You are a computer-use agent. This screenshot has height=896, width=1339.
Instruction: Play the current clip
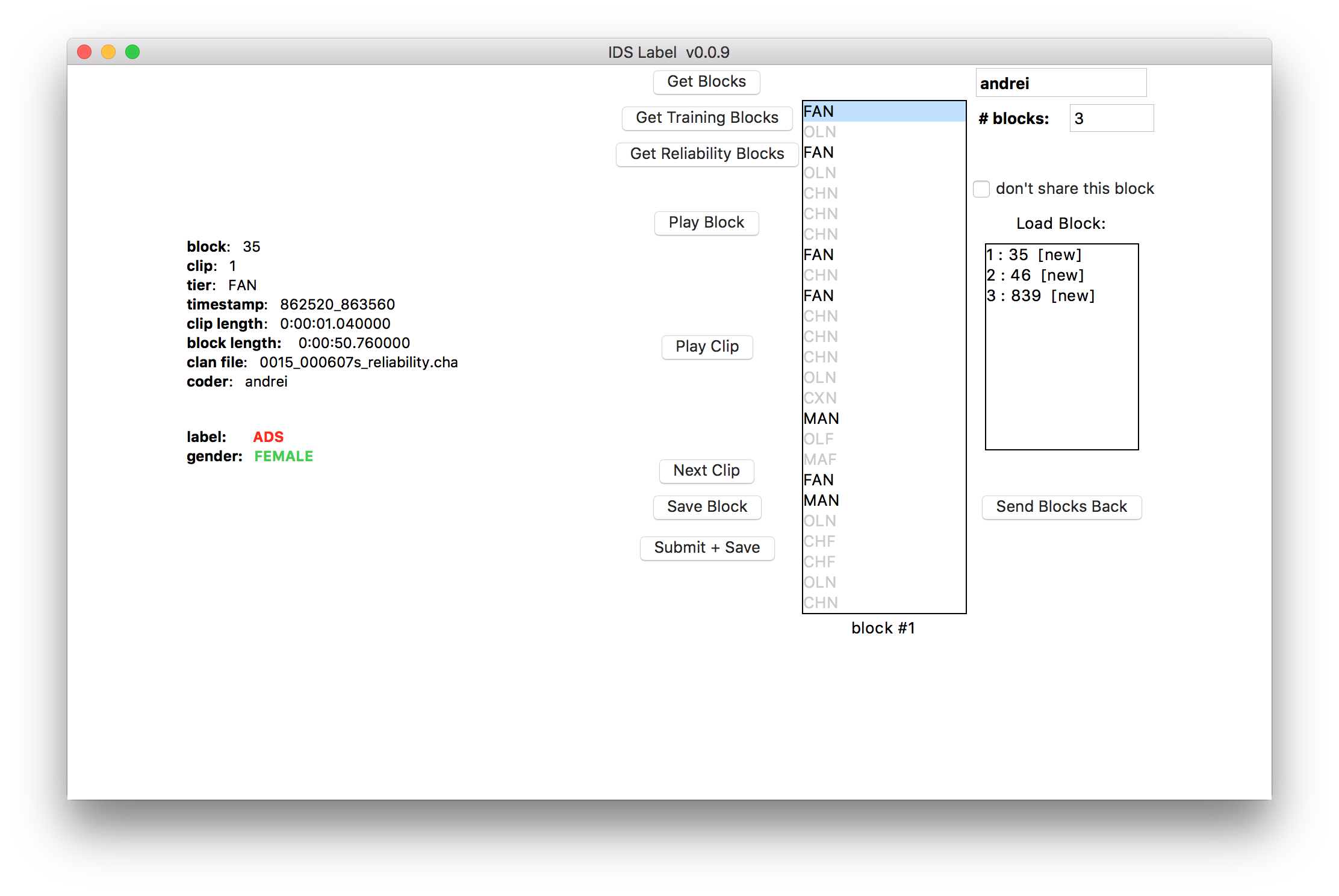707,347
